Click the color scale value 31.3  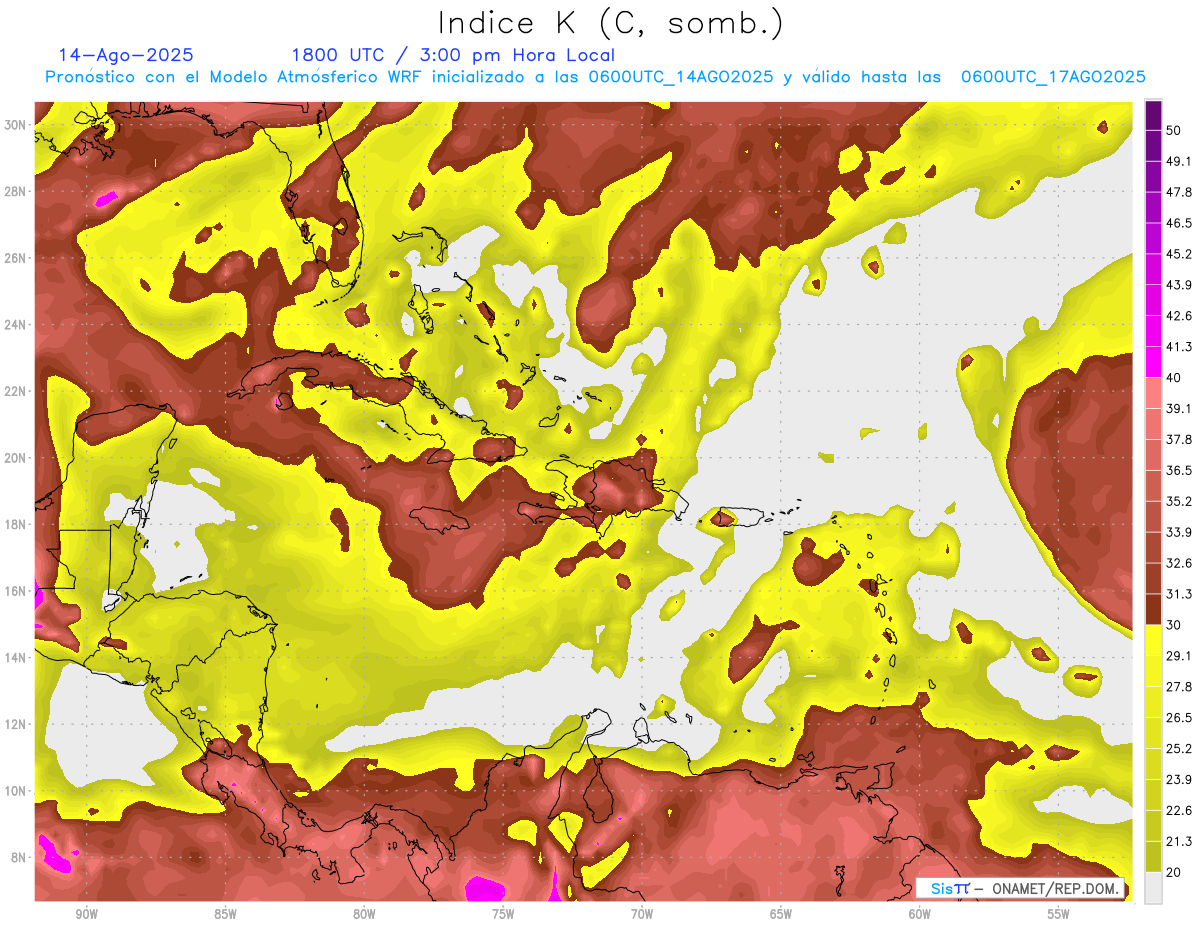[1179, 594]
